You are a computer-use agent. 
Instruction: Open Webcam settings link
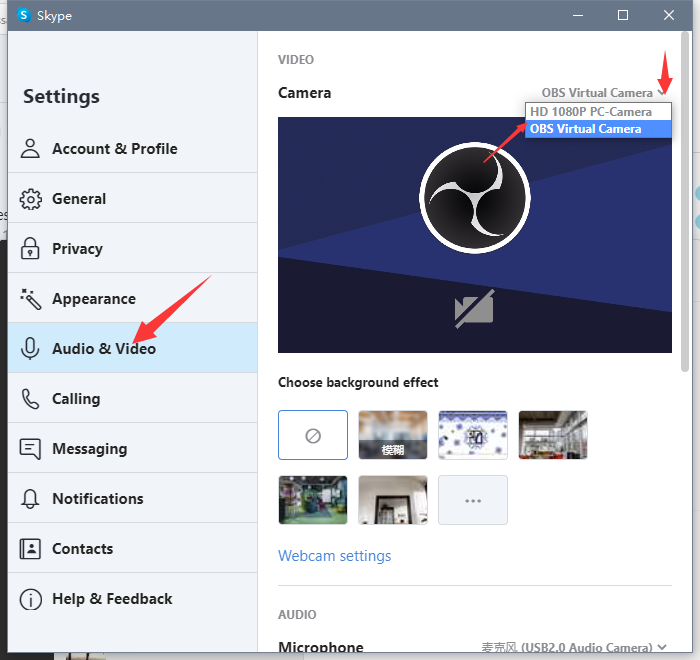(334, 556)
